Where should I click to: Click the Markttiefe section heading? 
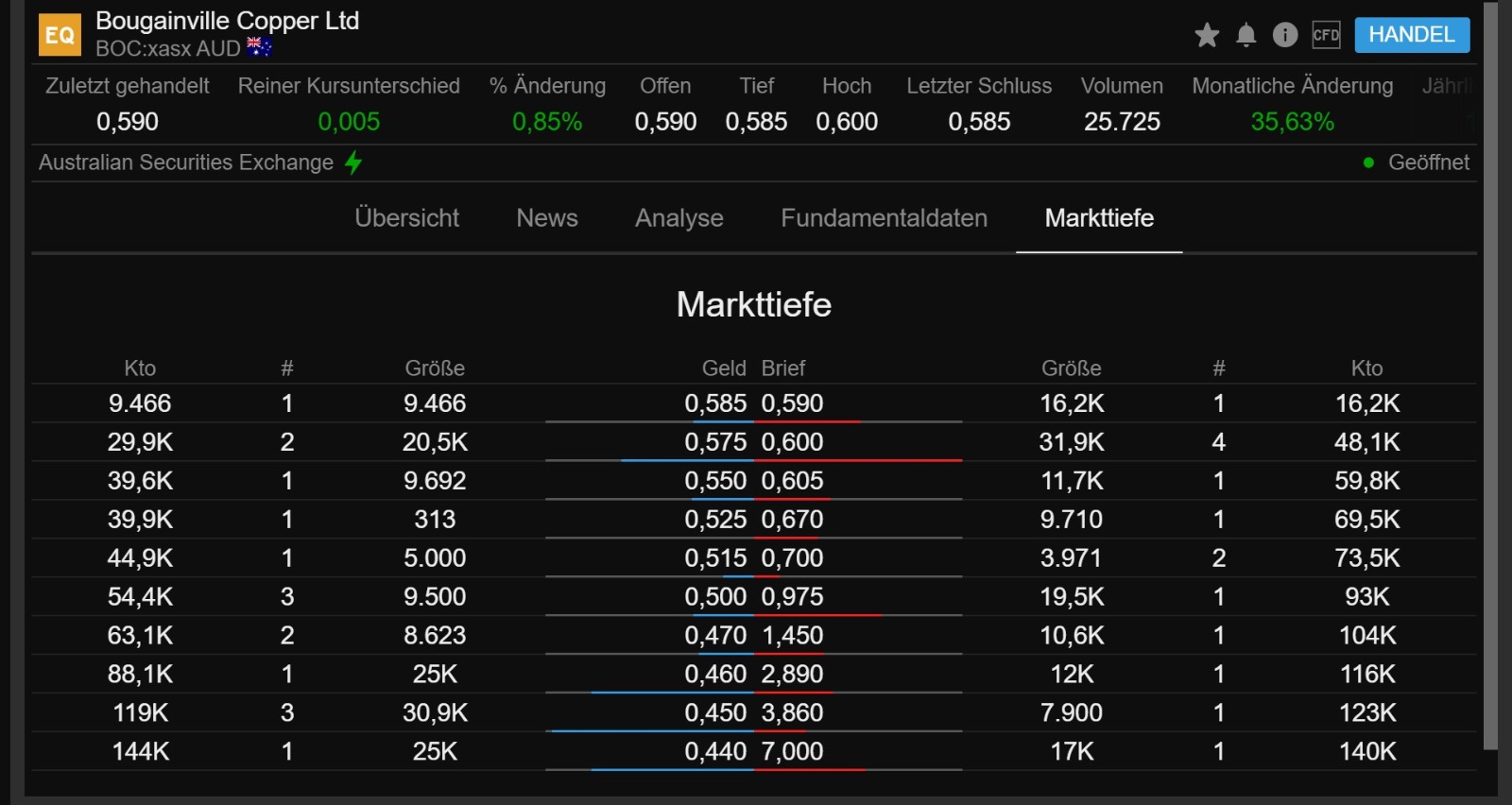(x=754, y=304)
